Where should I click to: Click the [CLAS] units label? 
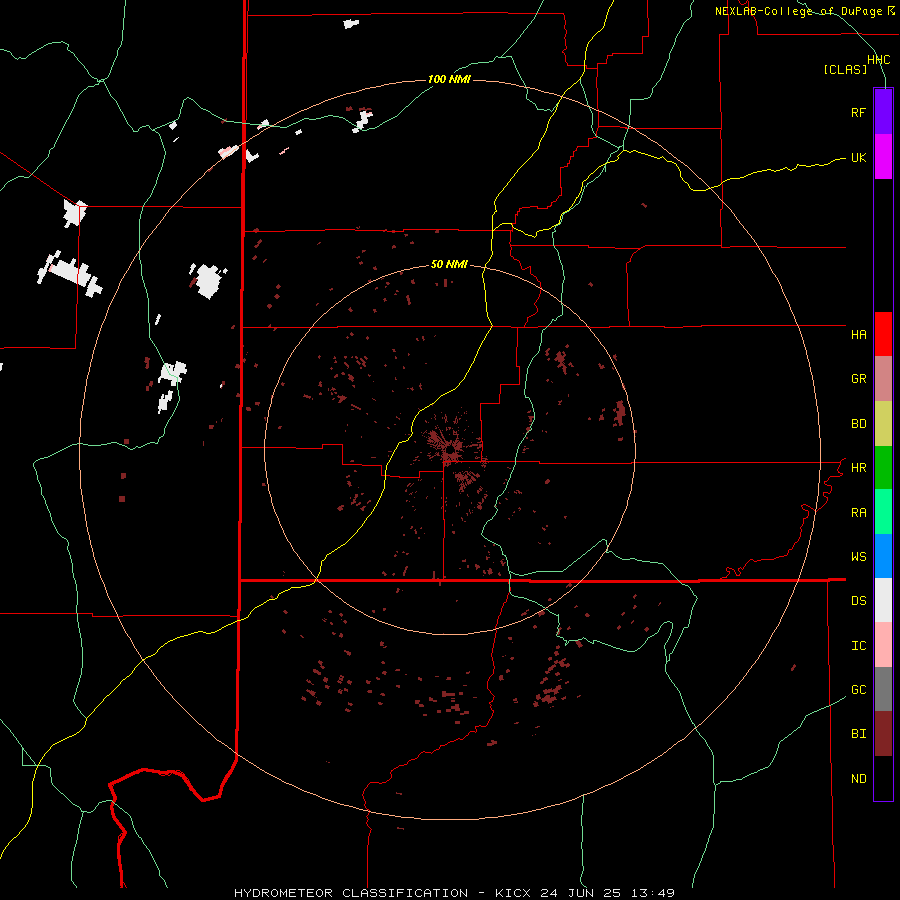coord(845,70)
